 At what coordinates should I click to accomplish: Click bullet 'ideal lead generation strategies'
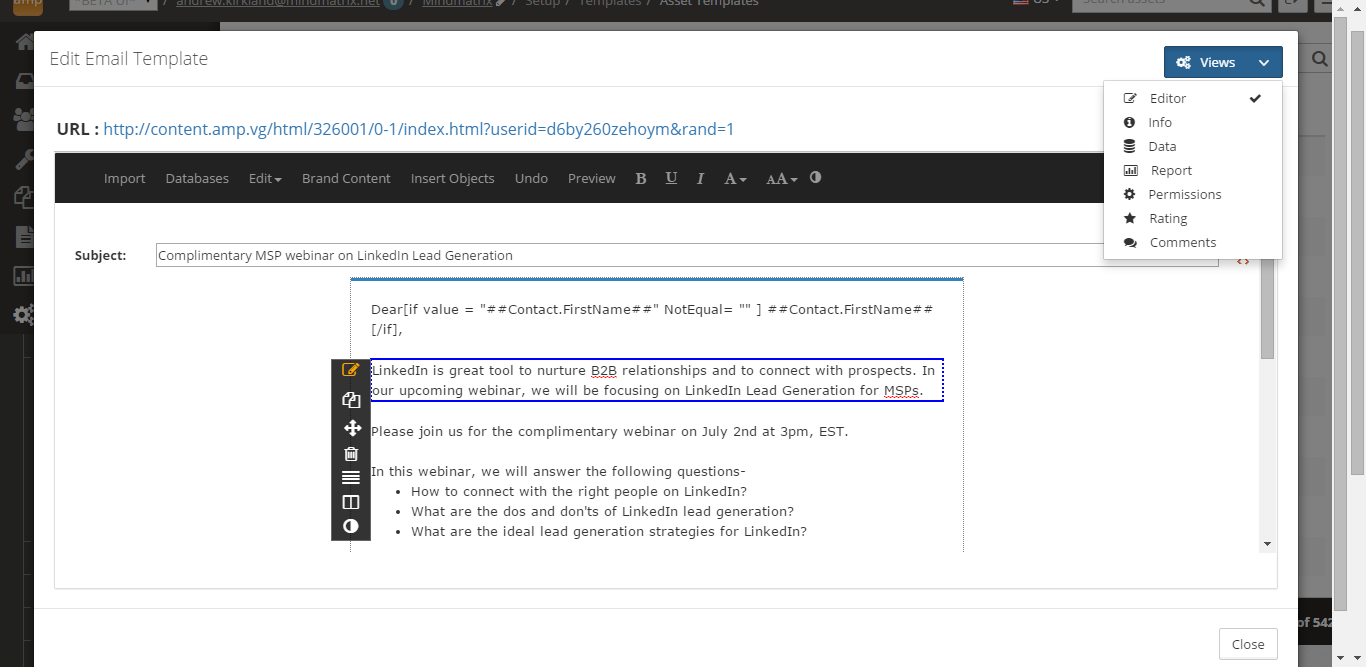(x=609, y=531)
